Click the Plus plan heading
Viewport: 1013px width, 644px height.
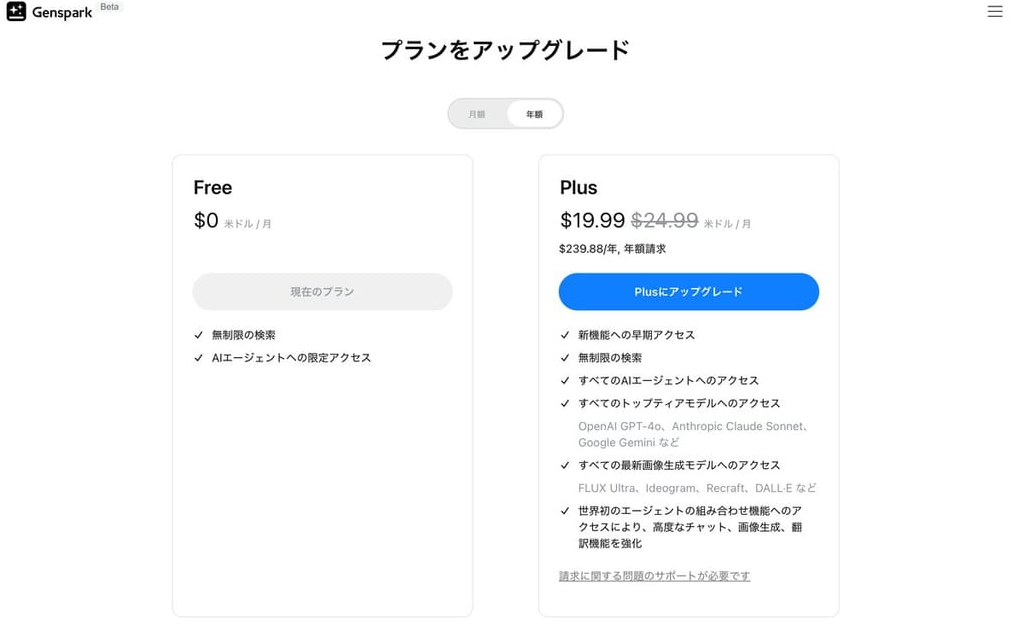(578, 188)
